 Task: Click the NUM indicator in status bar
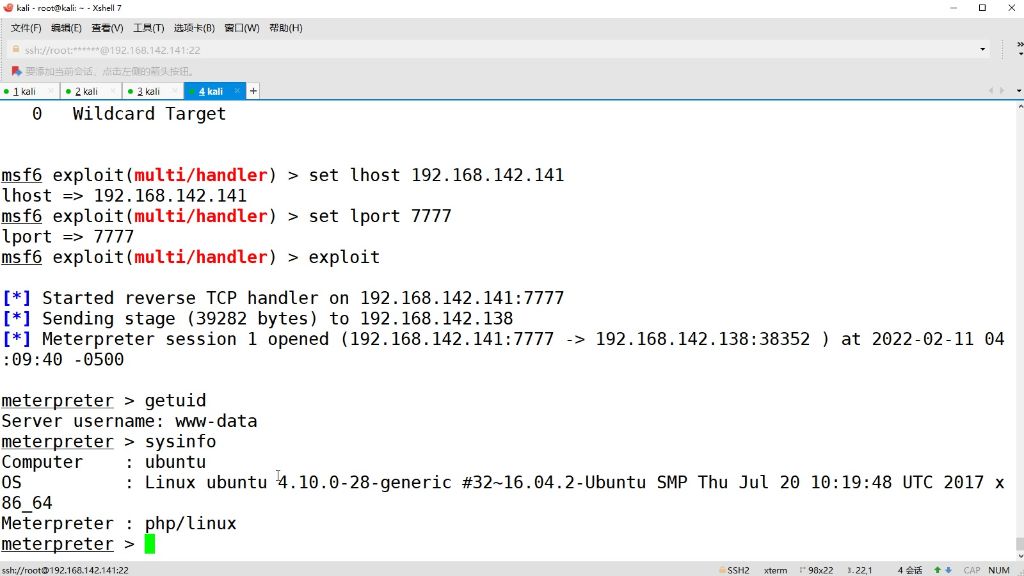[x=999, y=570]
